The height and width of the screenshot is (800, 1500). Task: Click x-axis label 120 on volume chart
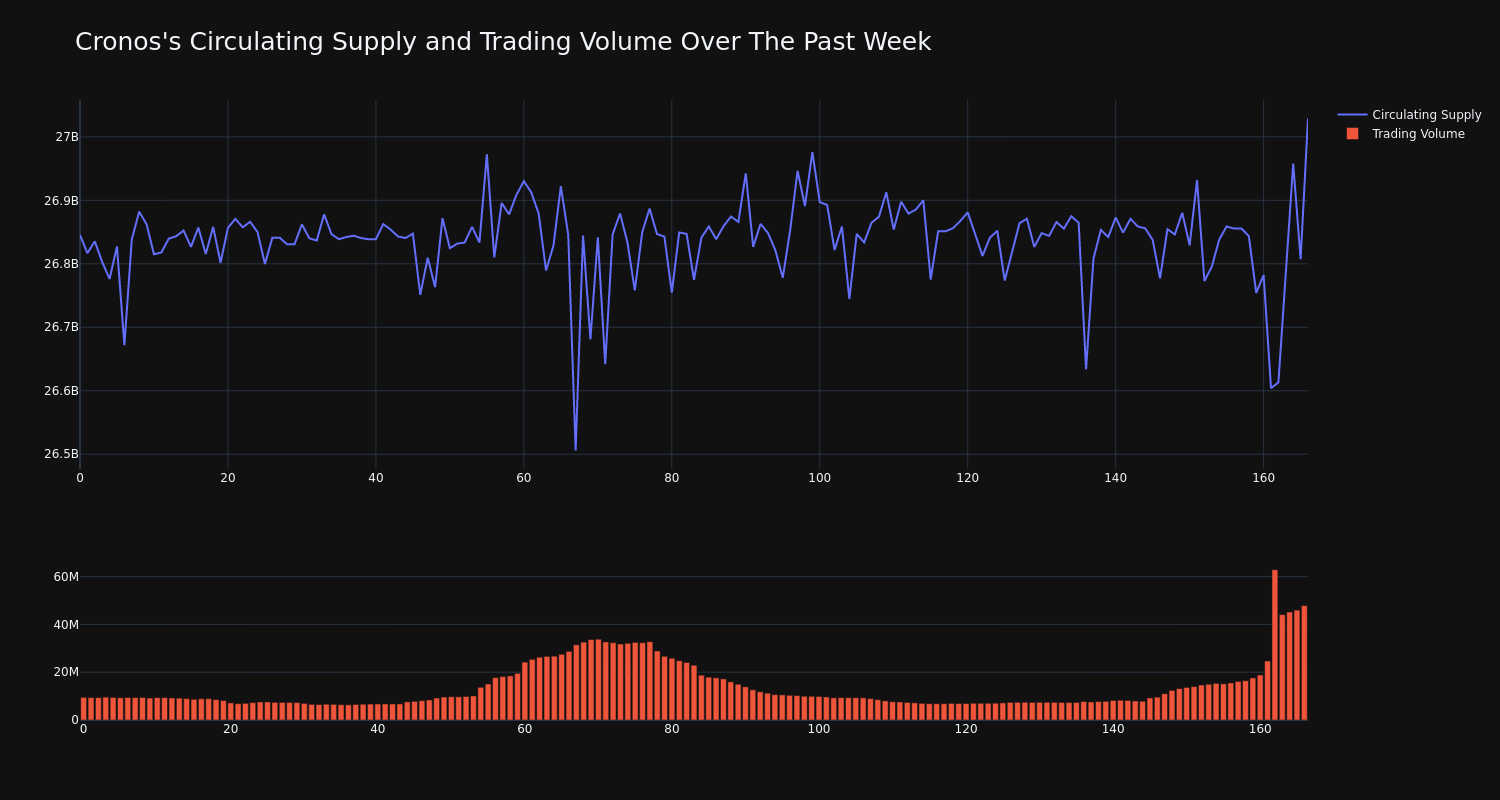(x=966, y=729)
